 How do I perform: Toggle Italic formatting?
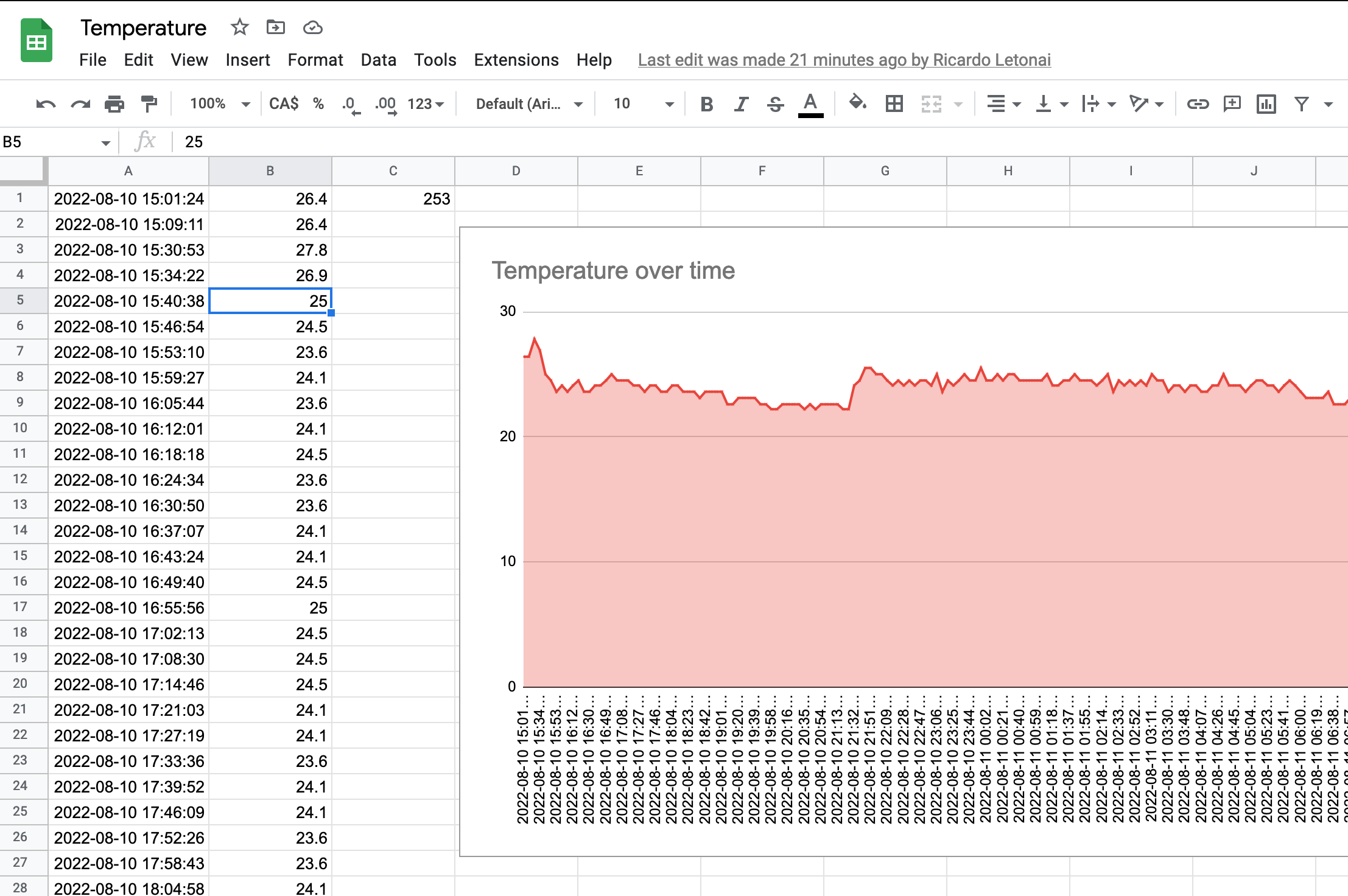[740, 104]
